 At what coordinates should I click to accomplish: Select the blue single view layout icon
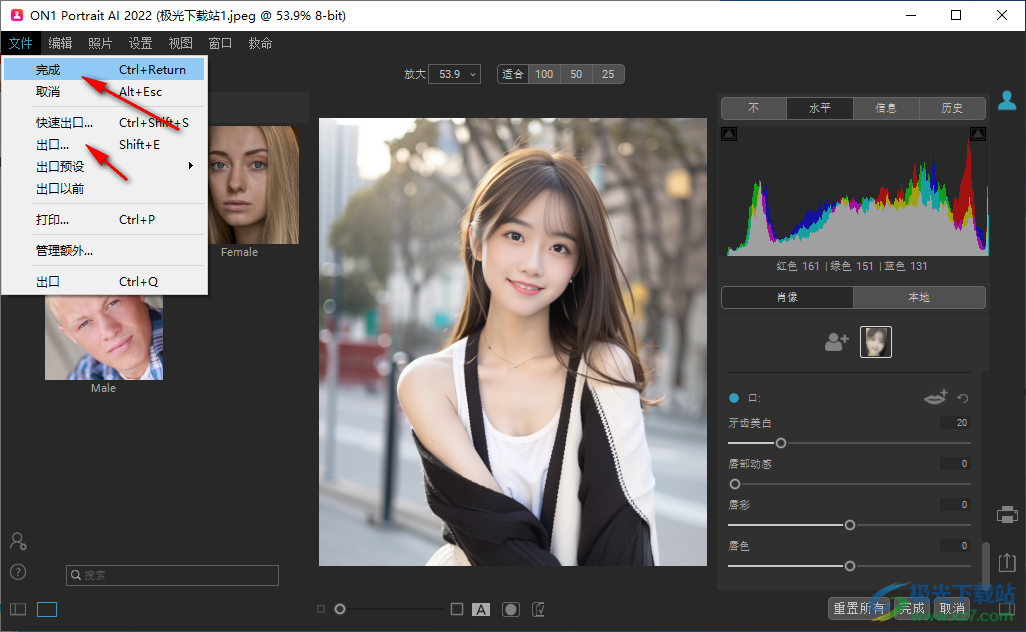(x=47, y=610)
